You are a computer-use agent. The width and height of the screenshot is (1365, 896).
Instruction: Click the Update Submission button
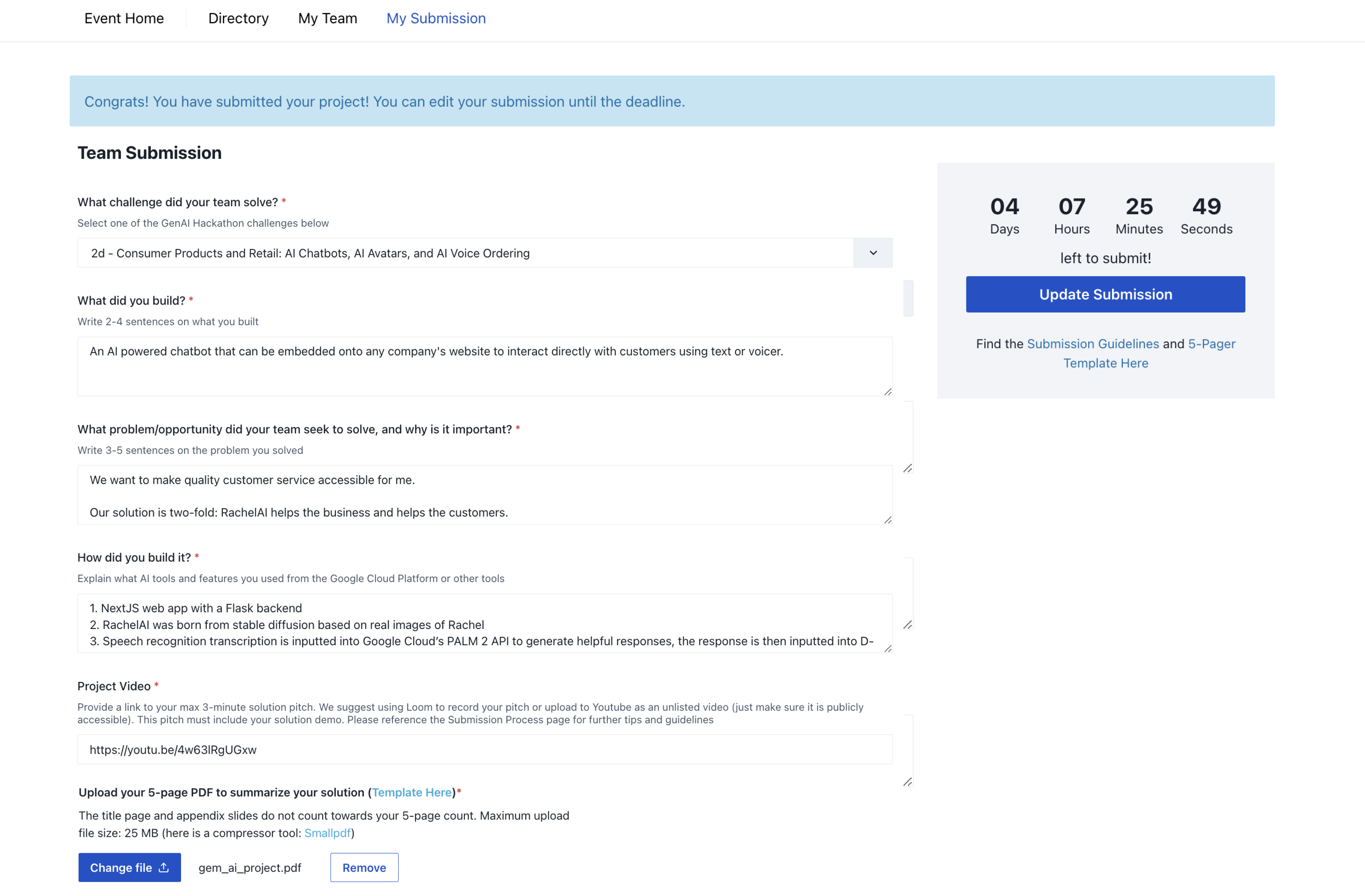click(x=1104, y=294)
